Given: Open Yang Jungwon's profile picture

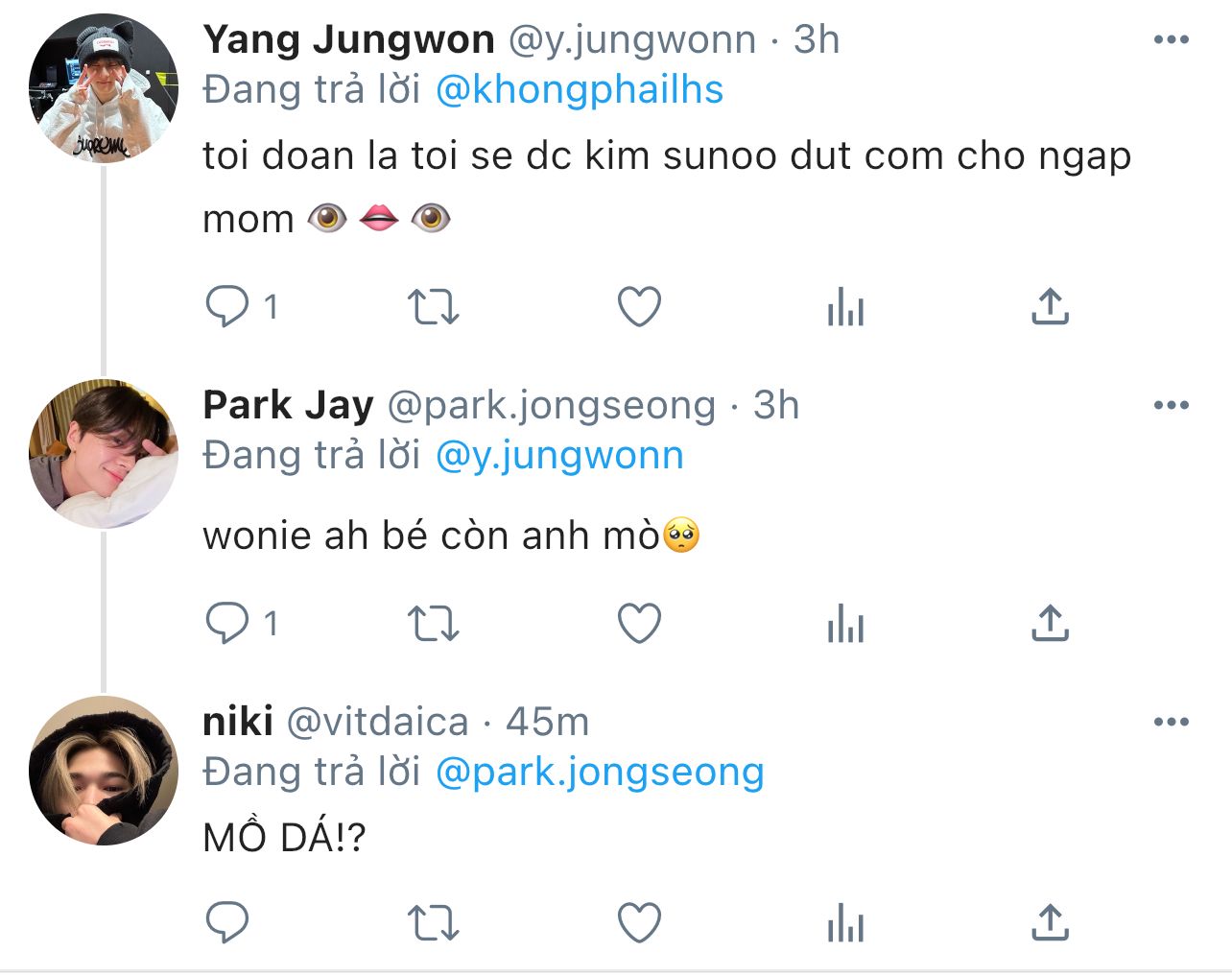Looking at the screenshot, I should click(104, 88).
